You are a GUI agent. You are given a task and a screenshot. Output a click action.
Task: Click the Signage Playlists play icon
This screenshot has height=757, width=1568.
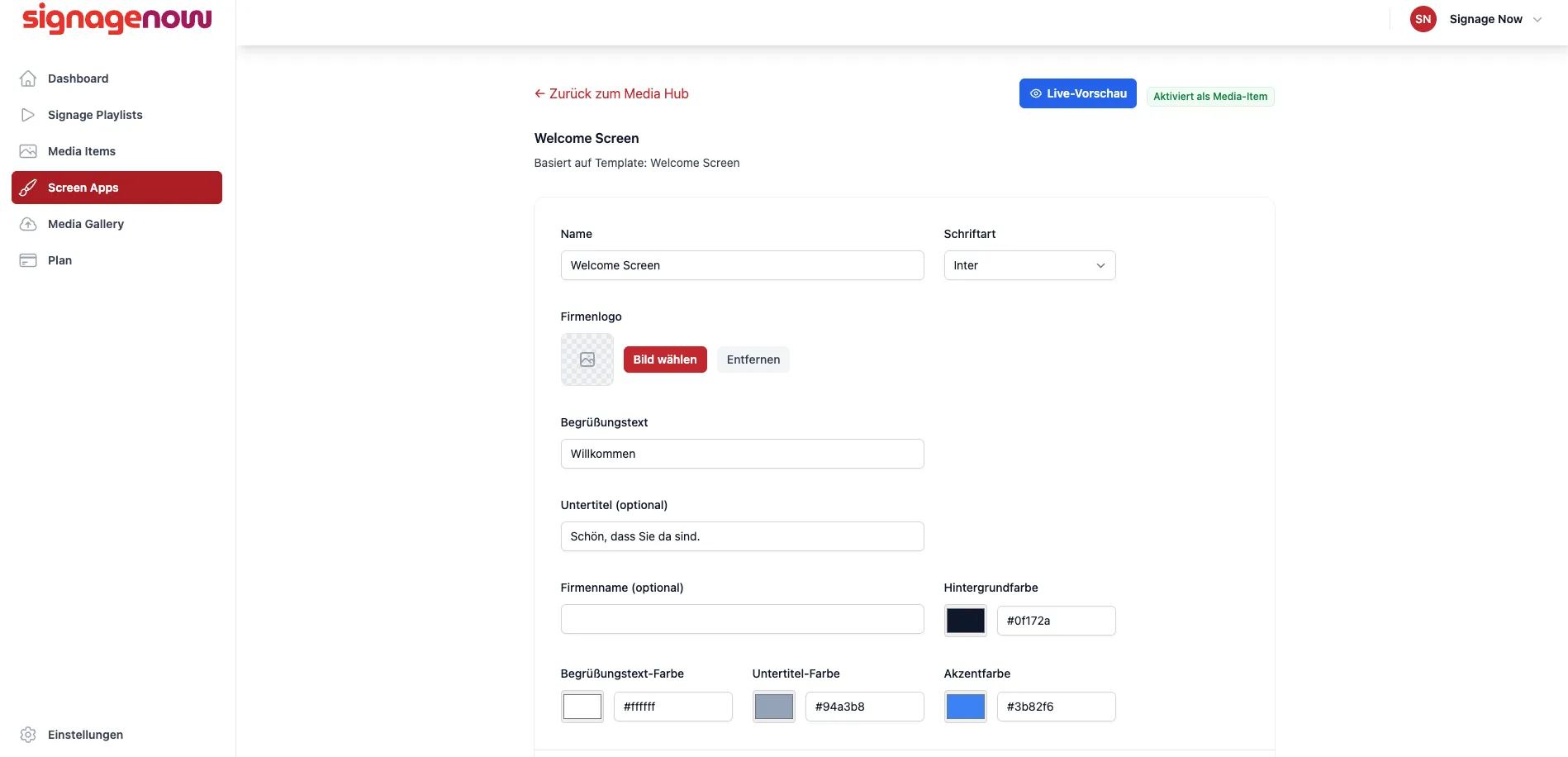(28, 115)
